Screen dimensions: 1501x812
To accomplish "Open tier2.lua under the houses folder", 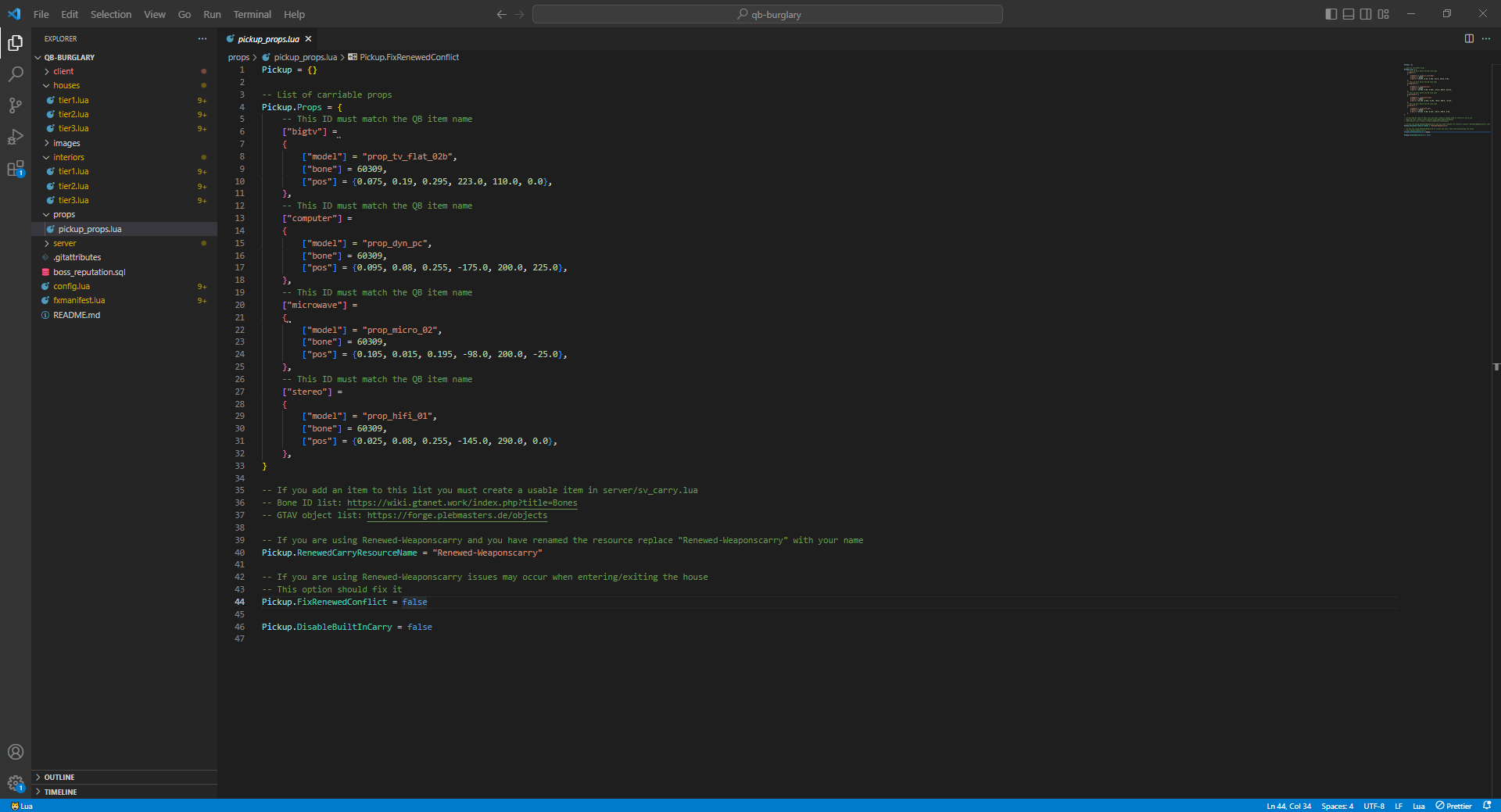I will point(124,114).
